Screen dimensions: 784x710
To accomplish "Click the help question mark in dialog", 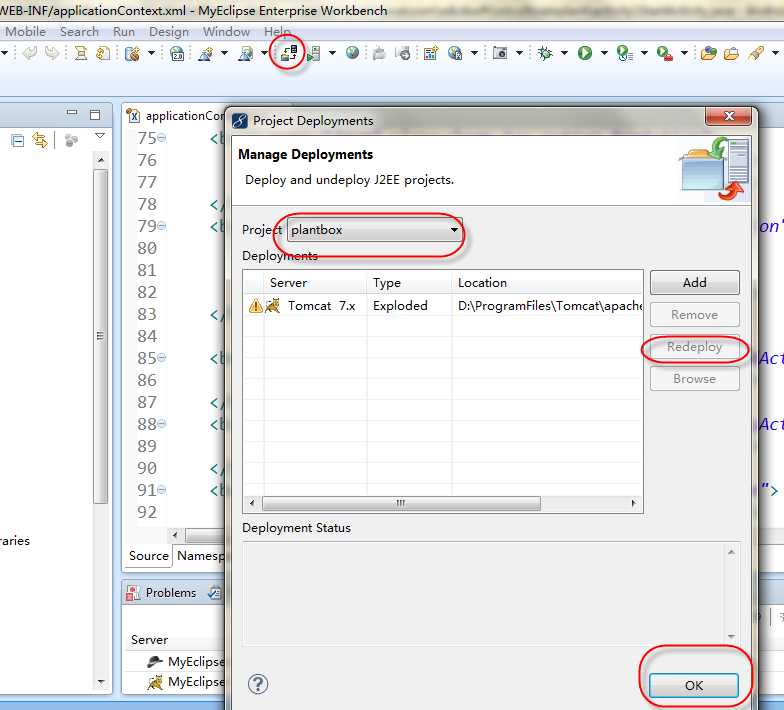I will click(258, 684).
